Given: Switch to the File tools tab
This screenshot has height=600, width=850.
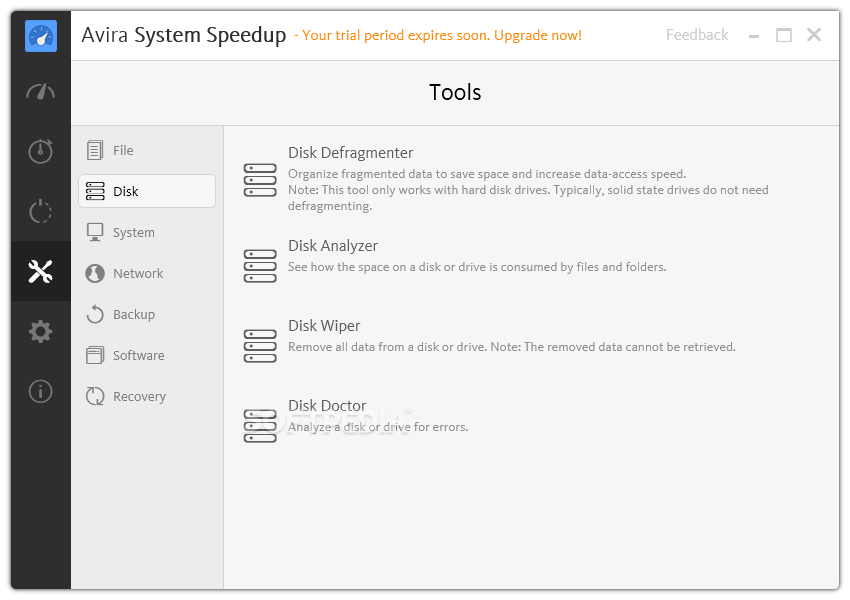Looking at the screenshot, I should click(x=147, y=150).
